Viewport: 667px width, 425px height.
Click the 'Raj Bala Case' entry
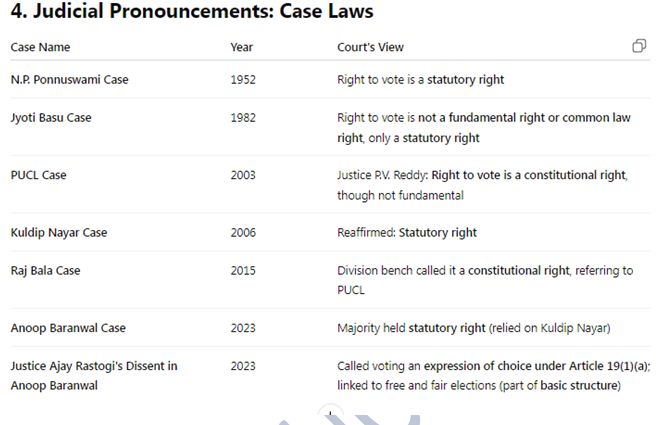tap(46, 271)
